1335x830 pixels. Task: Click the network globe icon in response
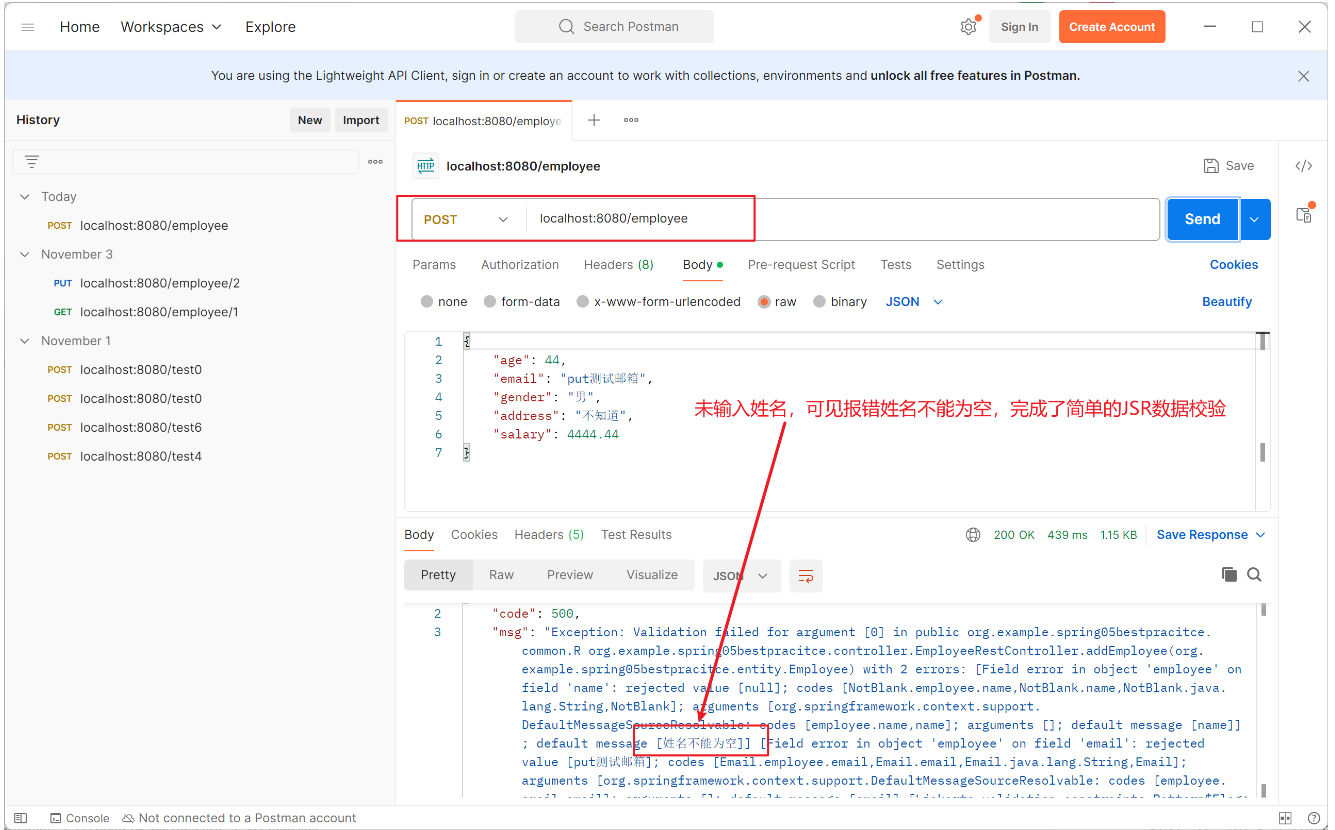[973, 535]
